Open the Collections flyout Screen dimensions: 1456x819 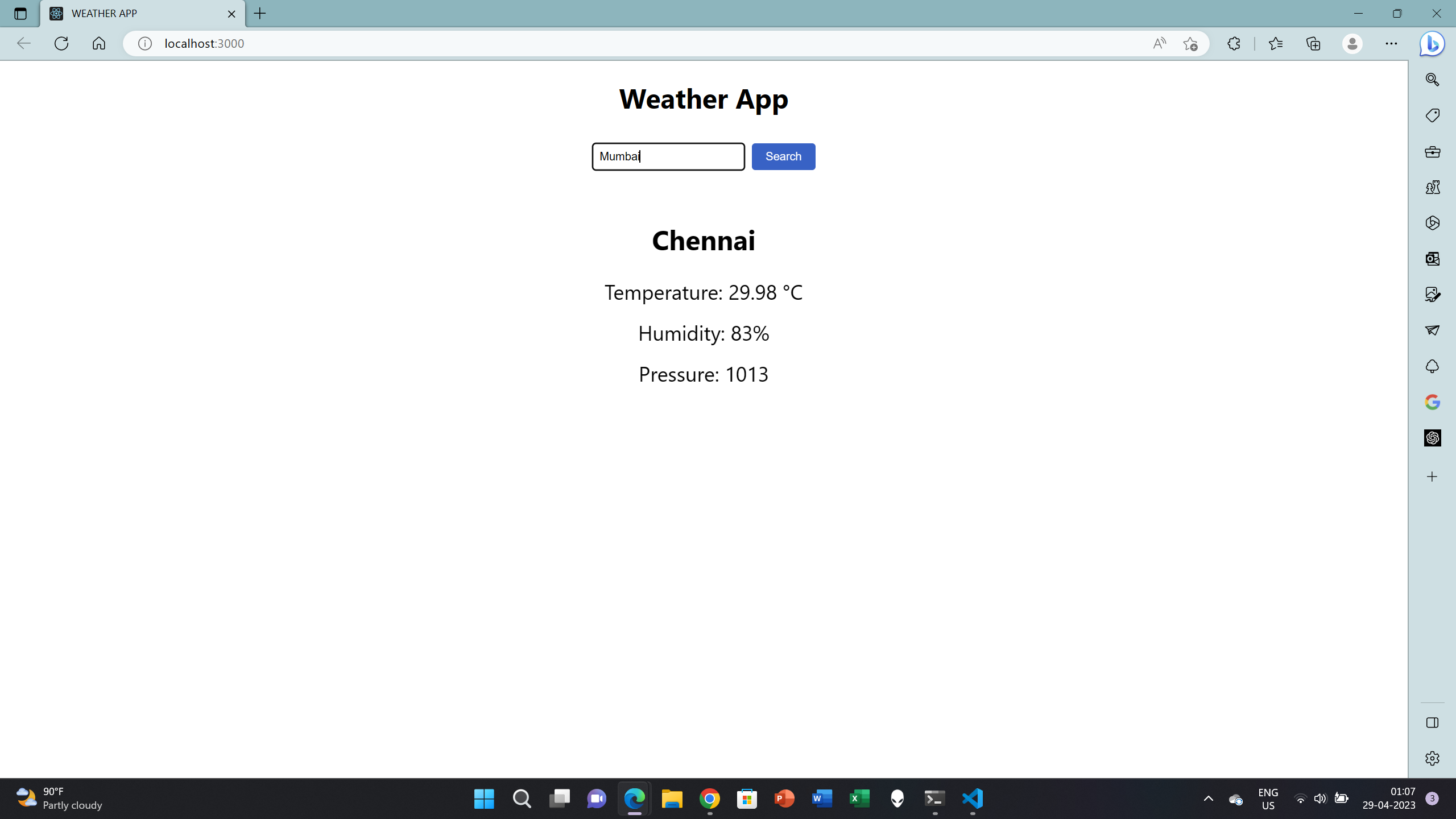coord(1313,43)
